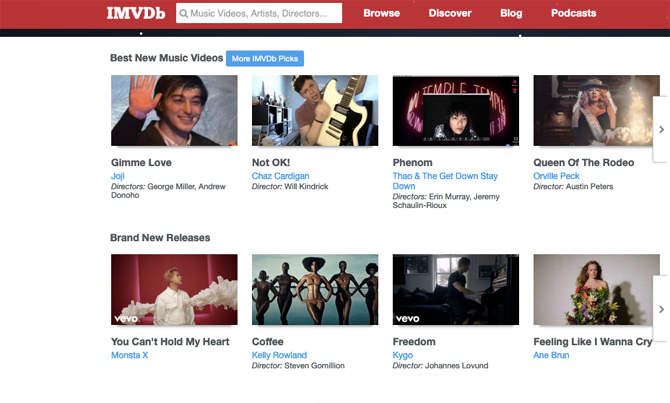The height and width of the screenshot is (403, 670).
Task: Open the Podcasts page
Action: tap(573, 13)
